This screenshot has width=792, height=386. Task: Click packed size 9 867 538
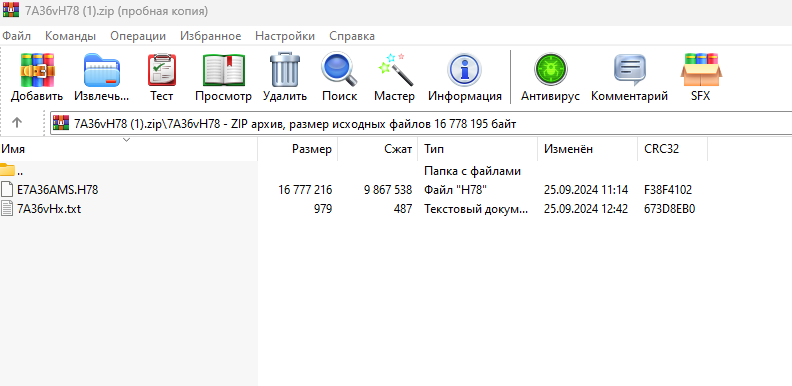point(388,190)
